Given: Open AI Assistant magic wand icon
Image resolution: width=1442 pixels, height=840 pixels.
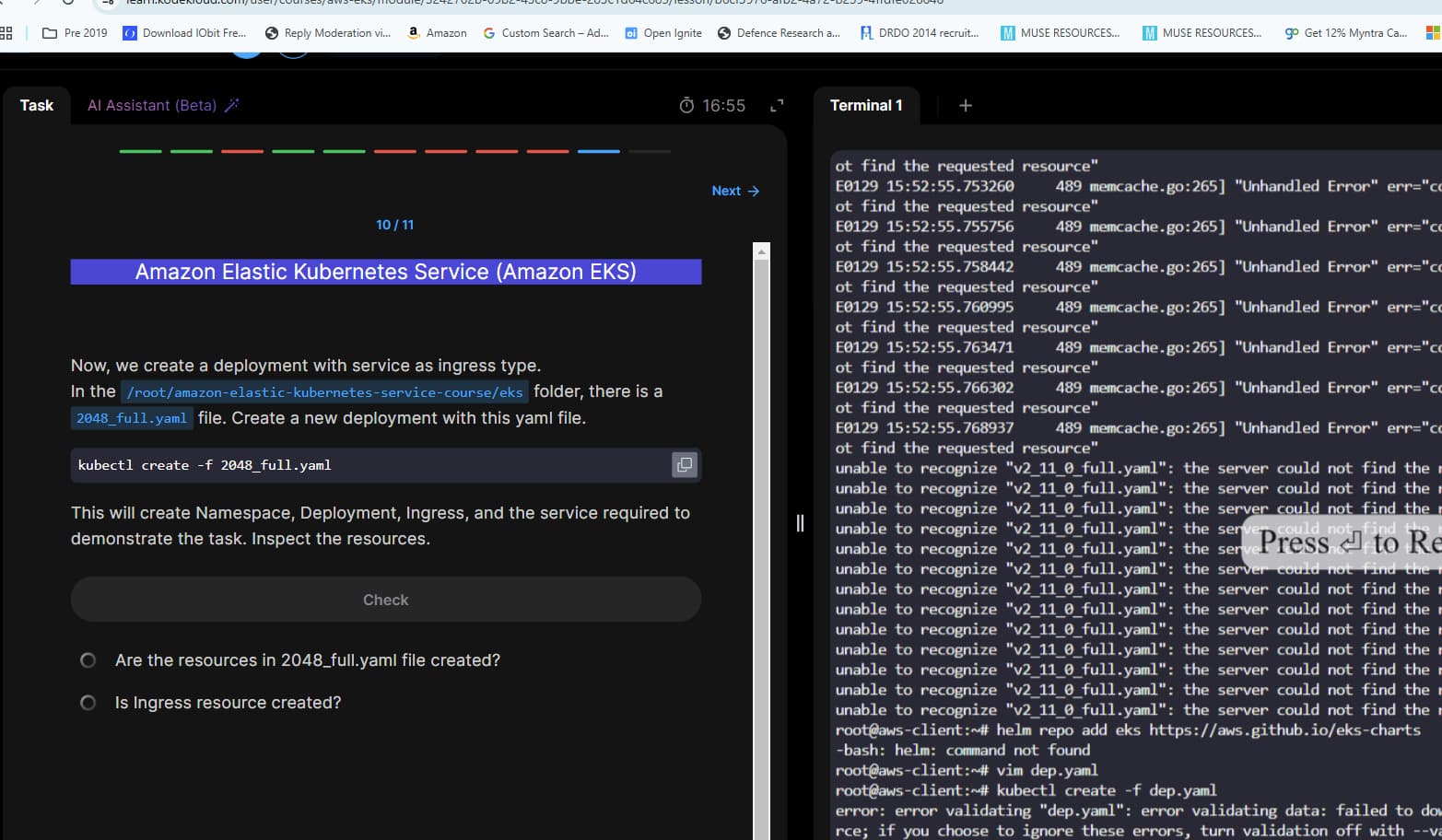Looking at the screenshot, I should coord(231,105).
